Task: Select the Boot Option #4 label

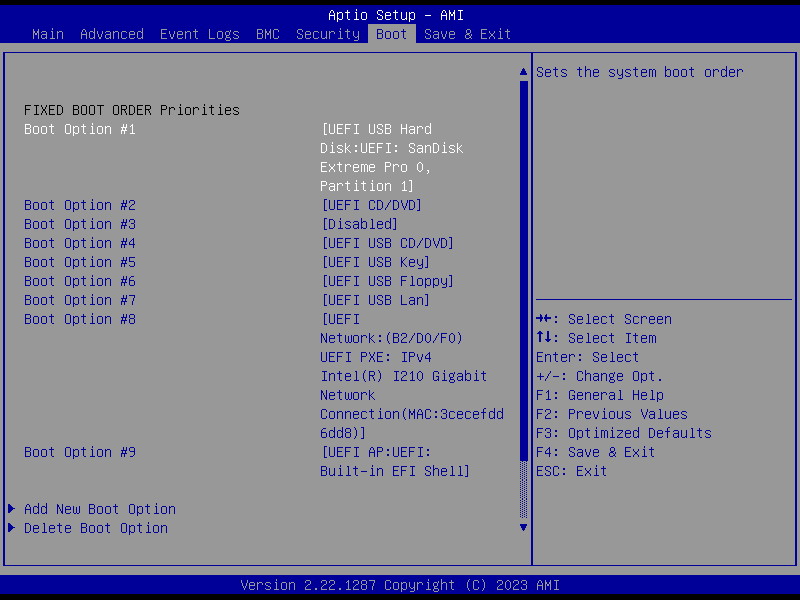Action: click(x=80, y=243)
